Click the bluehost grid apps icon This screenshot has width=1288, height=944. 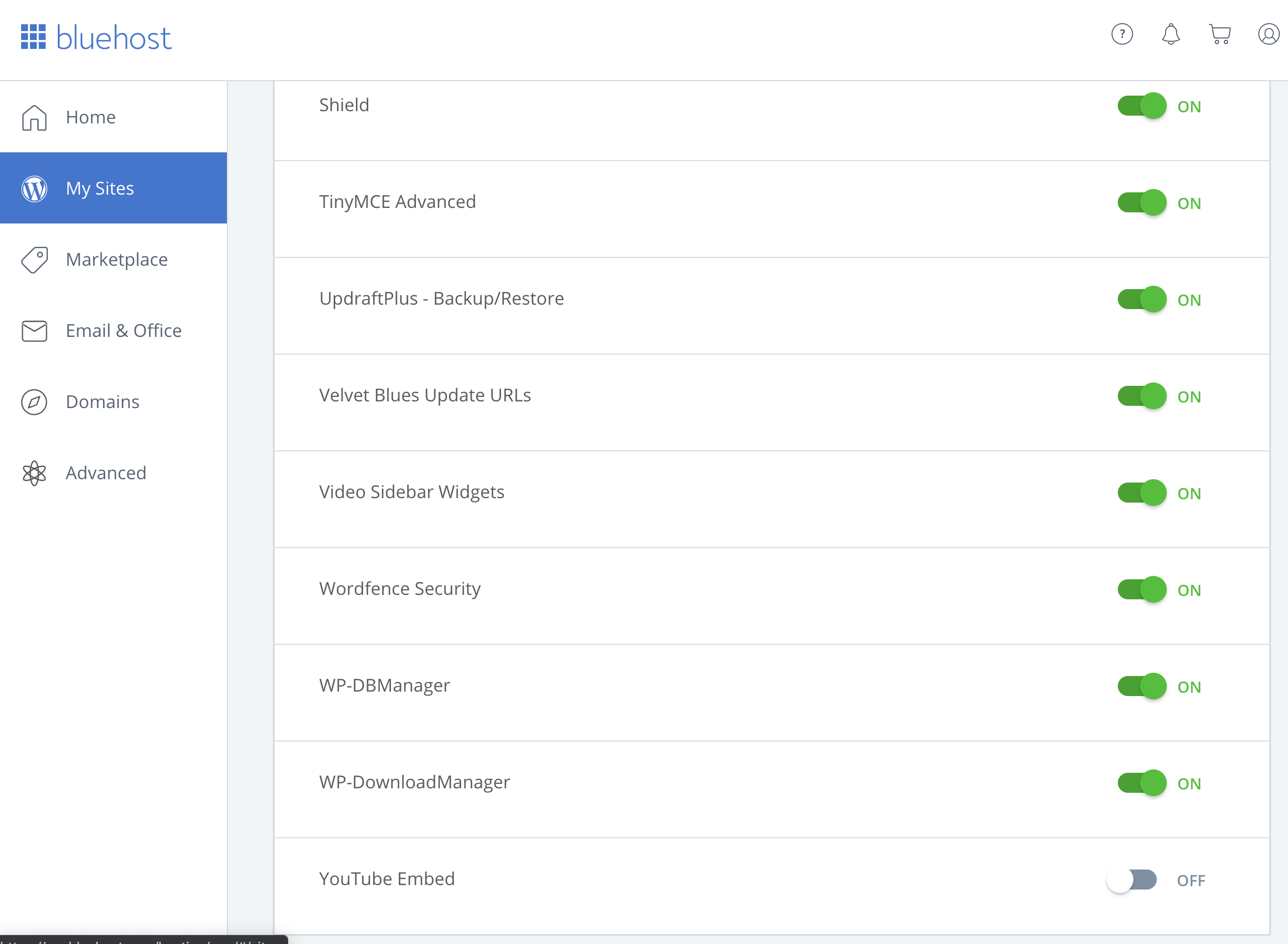click(x=33, y=37)
